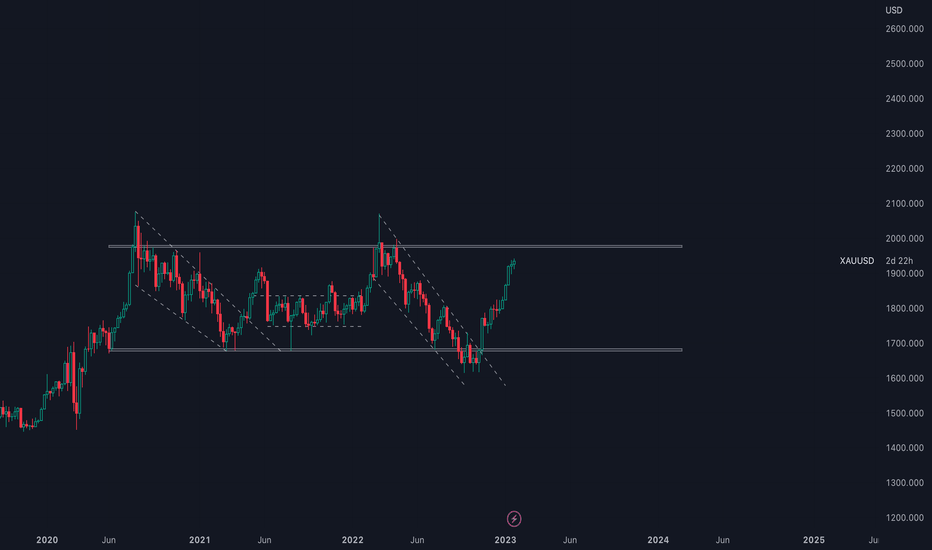This screenshot has width=932, height=550.
Task: Click the Jun label between 2020 and 2021
Action: tap(109, 540)
